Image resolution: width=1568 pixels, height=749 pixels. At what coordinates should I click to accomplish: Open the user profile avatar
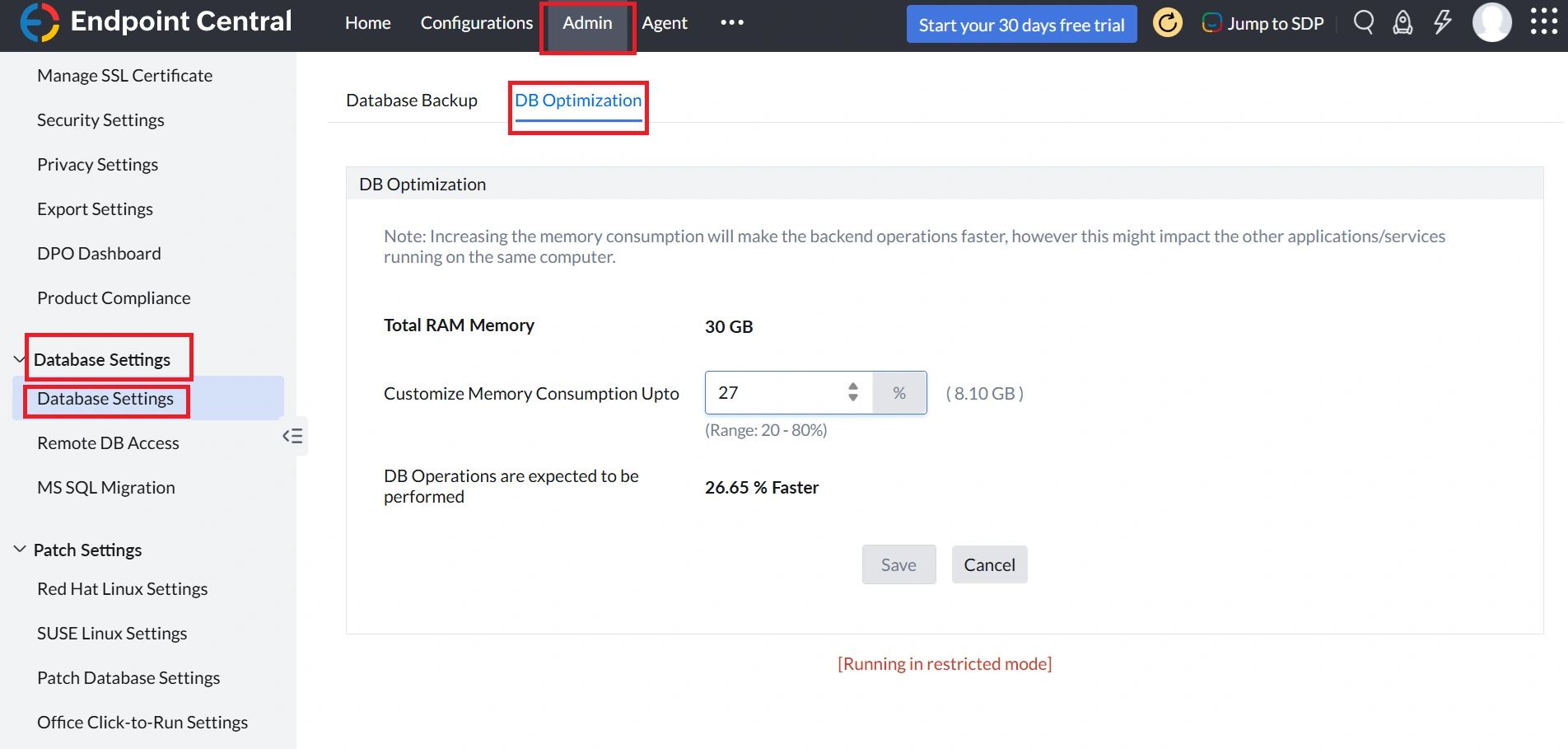coord(1492,22)
